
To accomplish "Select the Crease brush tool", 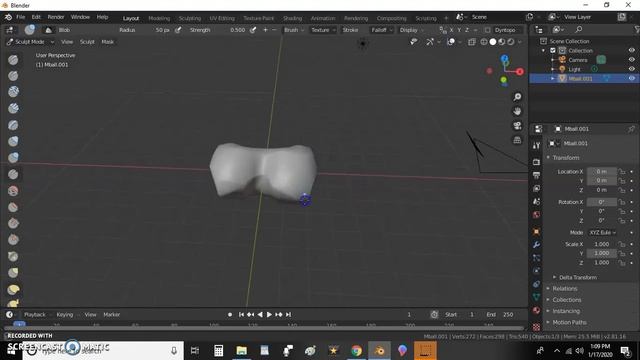I will tap(13, 174).
